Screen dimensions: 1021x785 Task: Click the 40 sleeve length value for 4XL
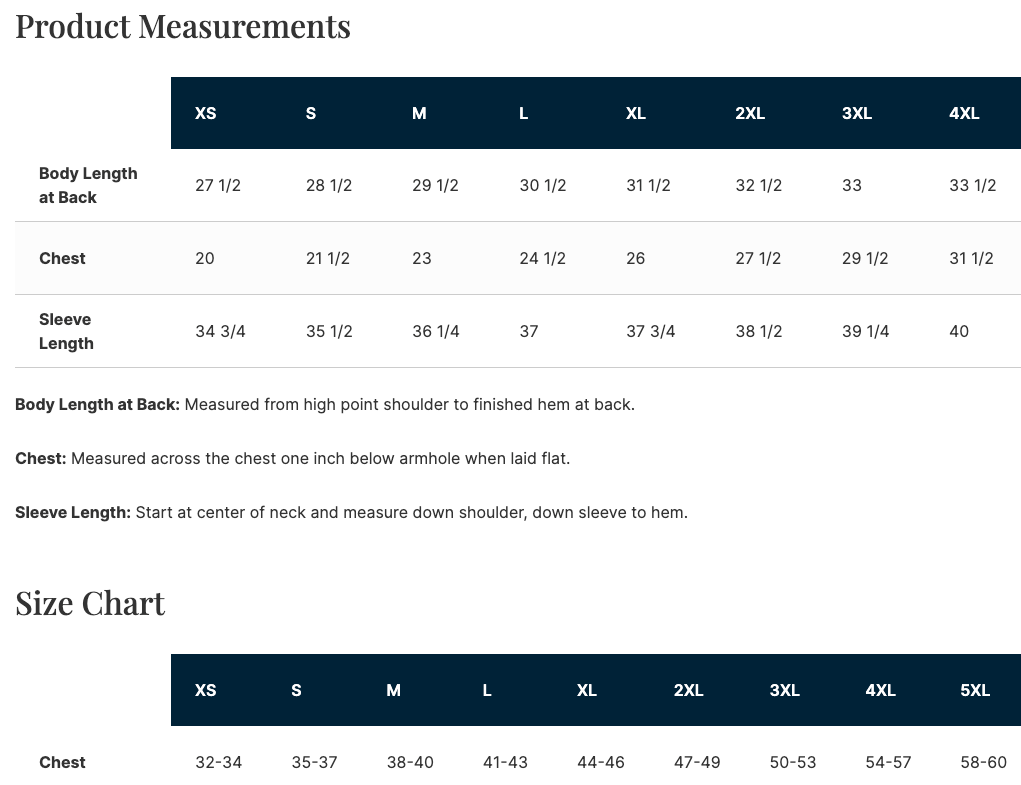(958, 331)
